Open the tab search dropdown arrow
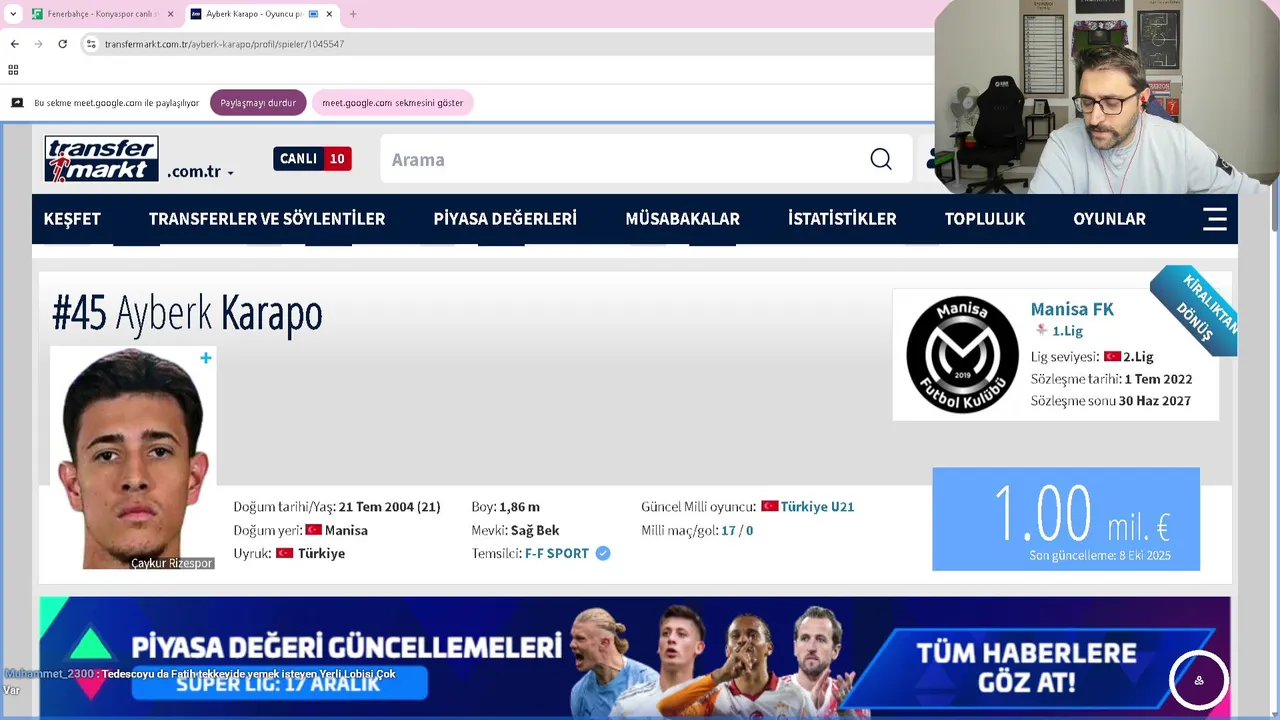The width and height of the screenshot is (1280, 720). pos(13,14)
